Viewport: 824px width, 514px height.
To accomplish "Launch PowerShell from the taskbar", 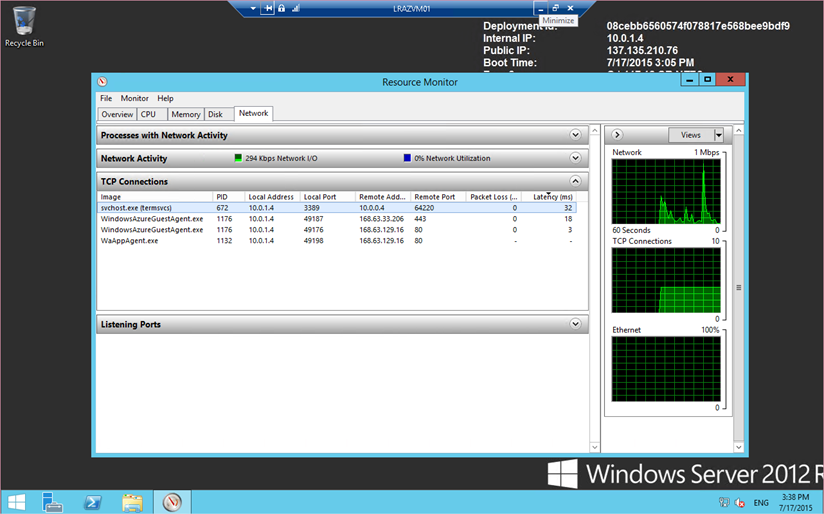I will coord(93,502).
